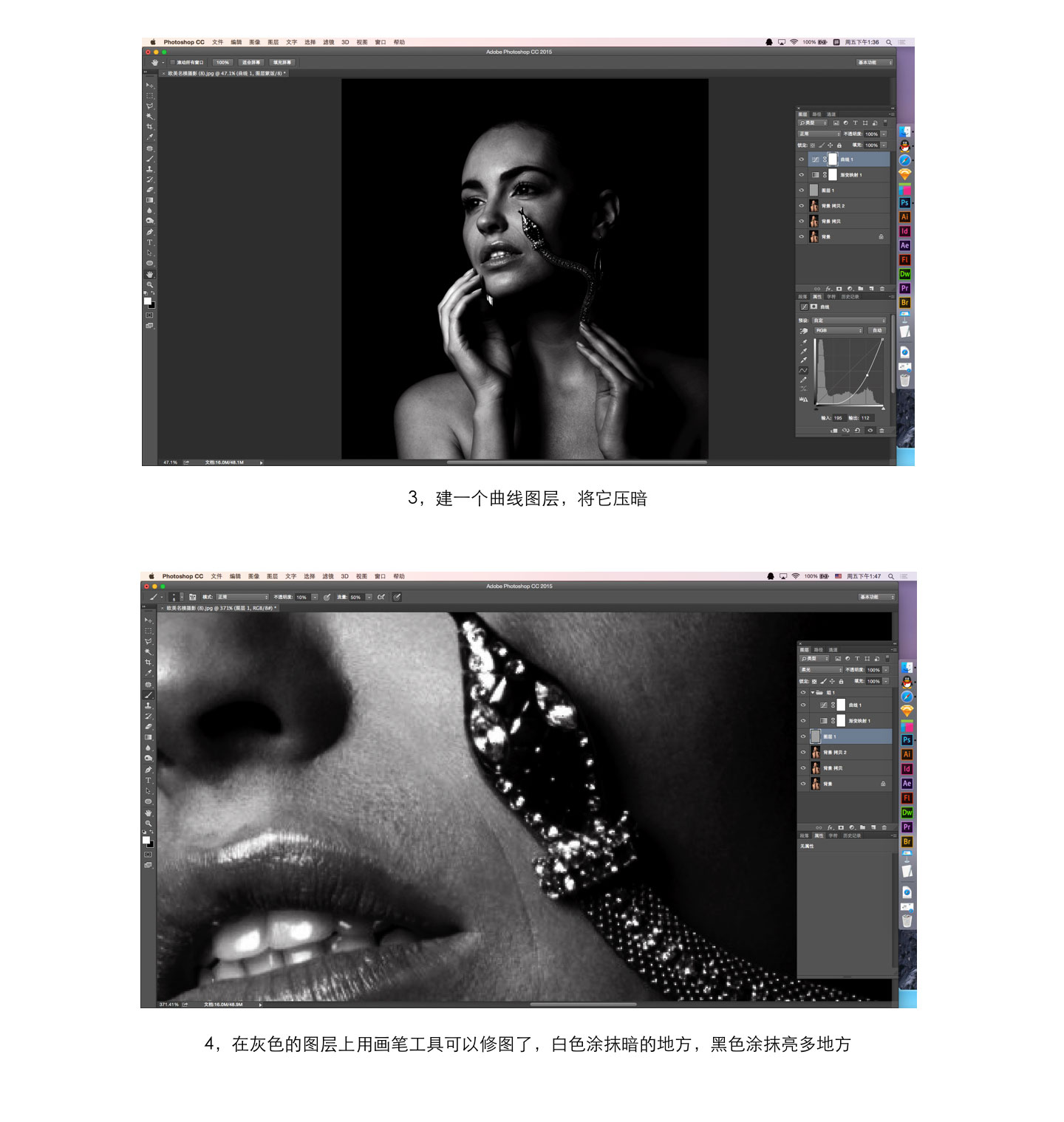Toggle visibility of 组 1 in lower Layers panel
Image resolution: width=1064 pixels, height=1122 pixels.
[x=803, y=692]
